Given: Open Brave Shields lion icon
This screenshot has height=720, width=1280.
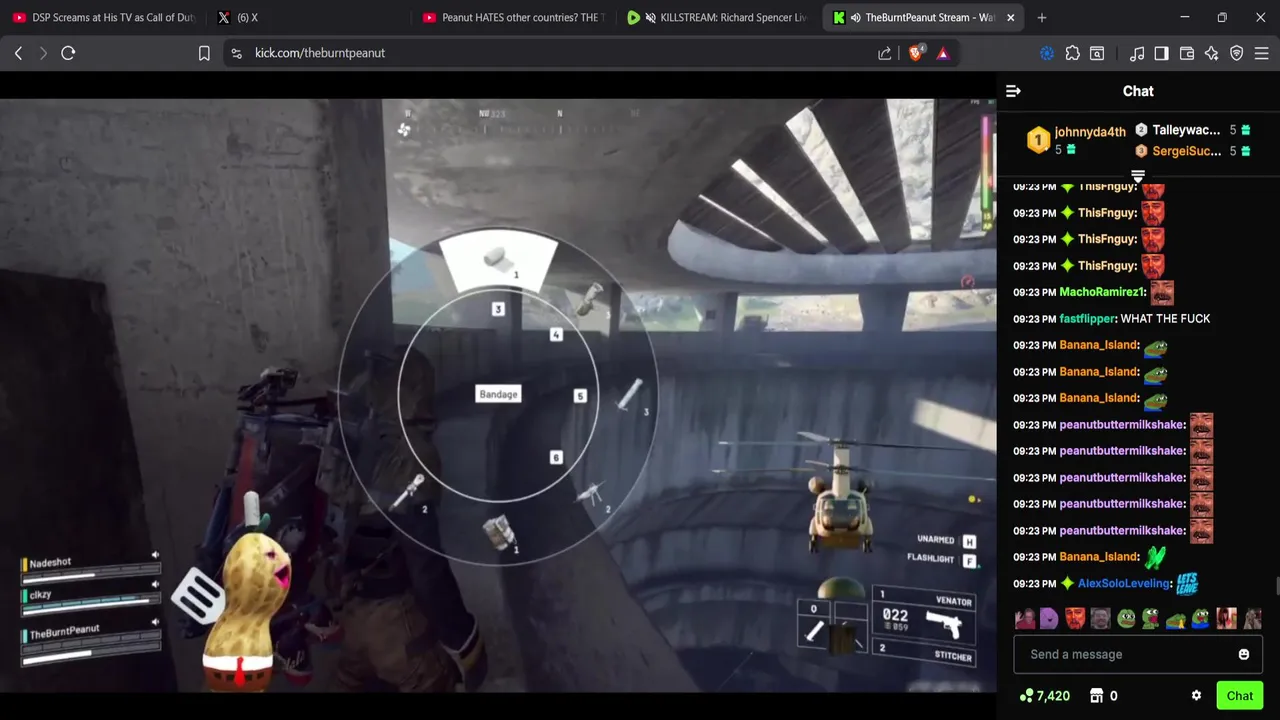Looking at the screenshot, I should tap(916, 53).
